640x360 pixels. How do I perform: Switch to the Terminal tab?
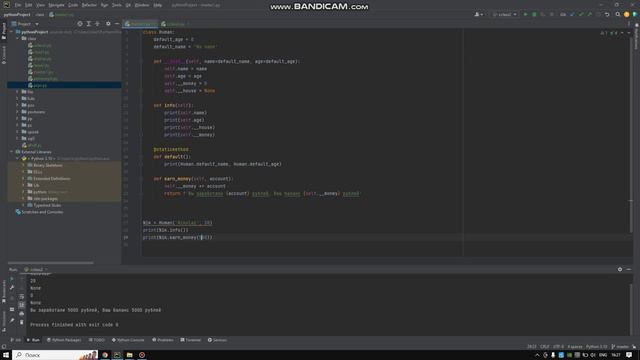click(x=191, y=340)
